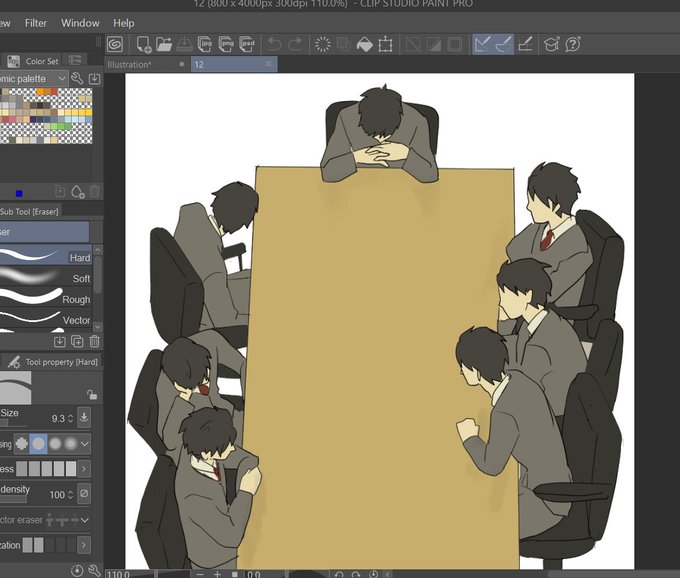The width and height of the screenshot is (680, 578).
Task: Activate Scale/Rotate transform icon
Action: [x=385, y=44]
